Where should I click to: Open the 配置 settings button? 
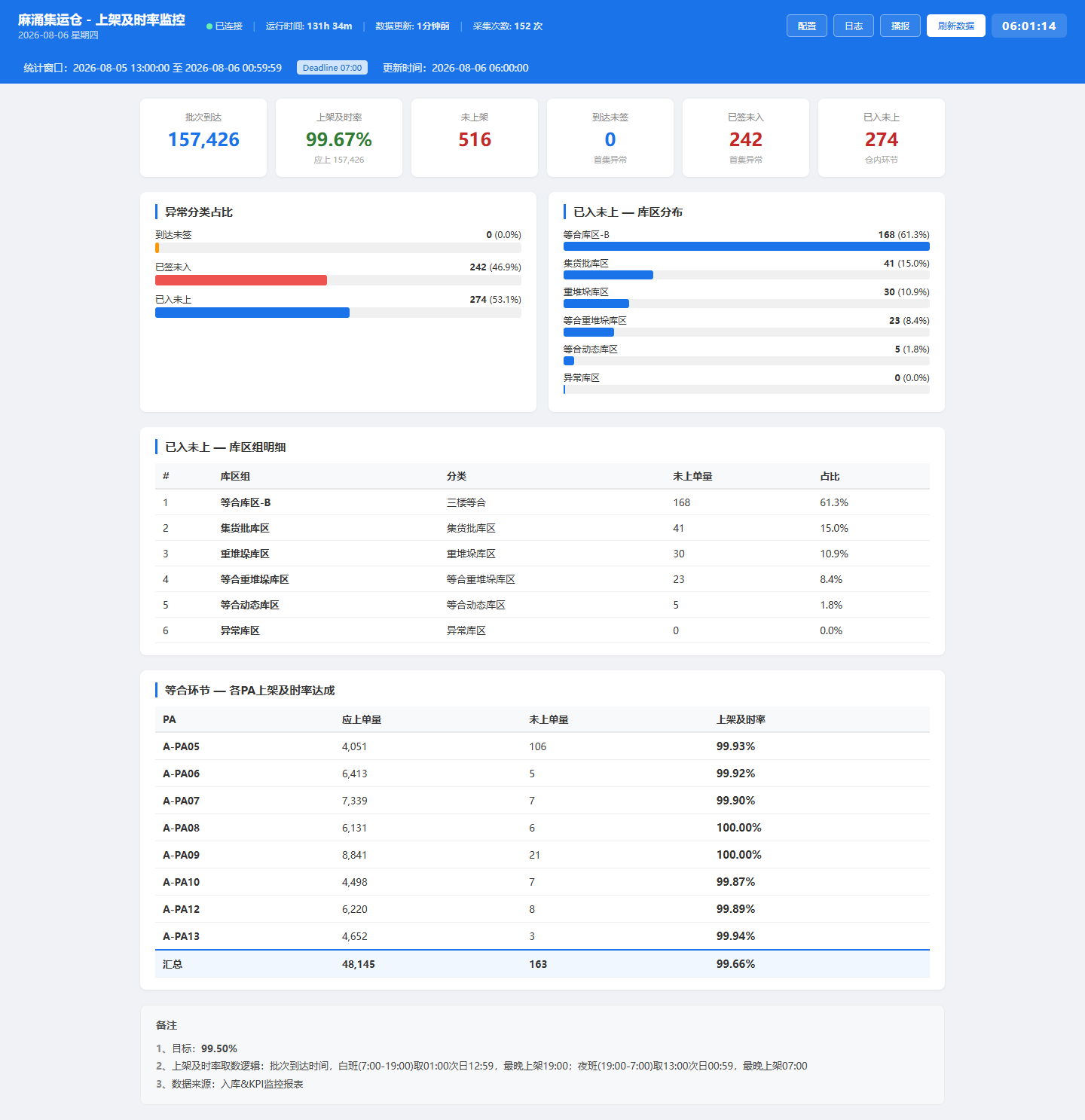pos(807,26)
